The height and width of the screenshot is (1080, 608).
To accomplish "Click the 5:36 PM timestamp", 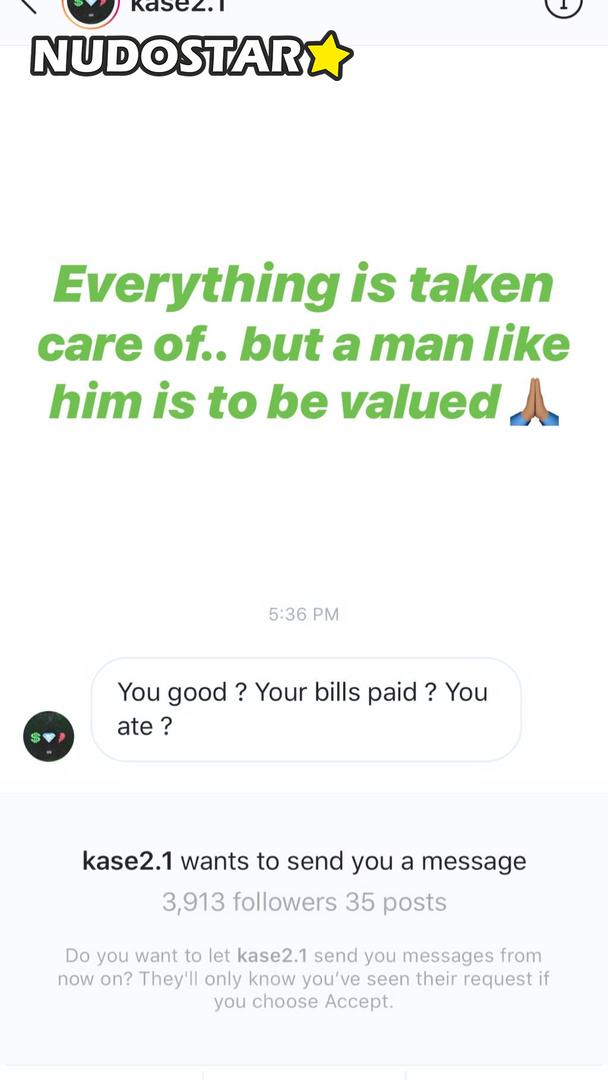I will 304,614.
